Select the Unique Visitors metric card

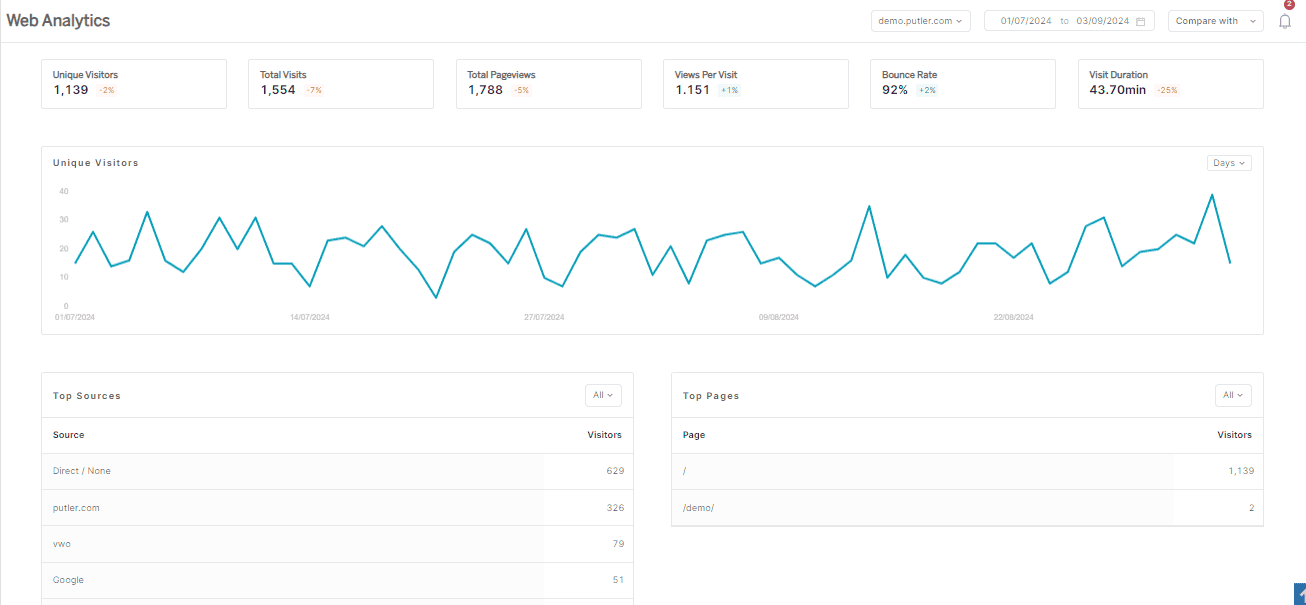coord(134,84)
